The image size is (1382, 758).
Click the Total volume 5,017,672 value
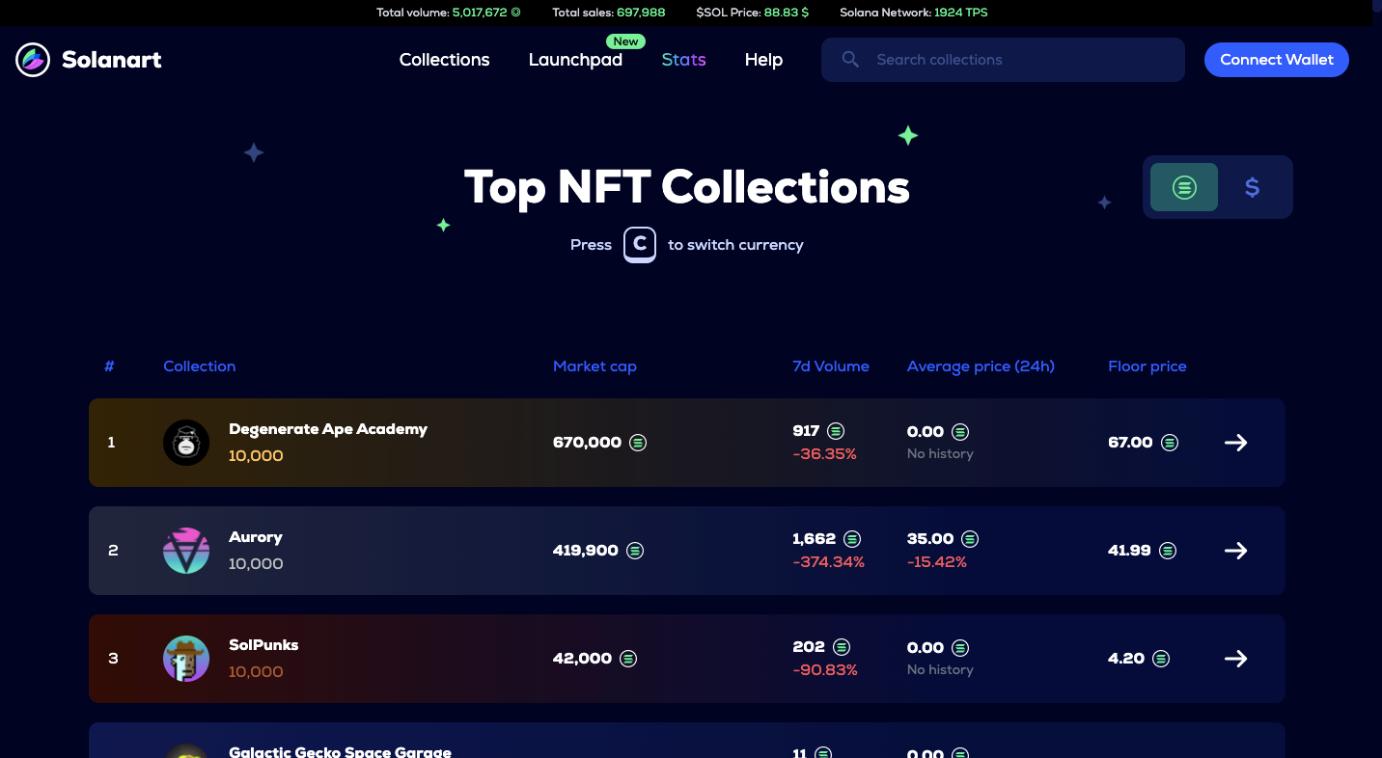click(x=480, y=12)
